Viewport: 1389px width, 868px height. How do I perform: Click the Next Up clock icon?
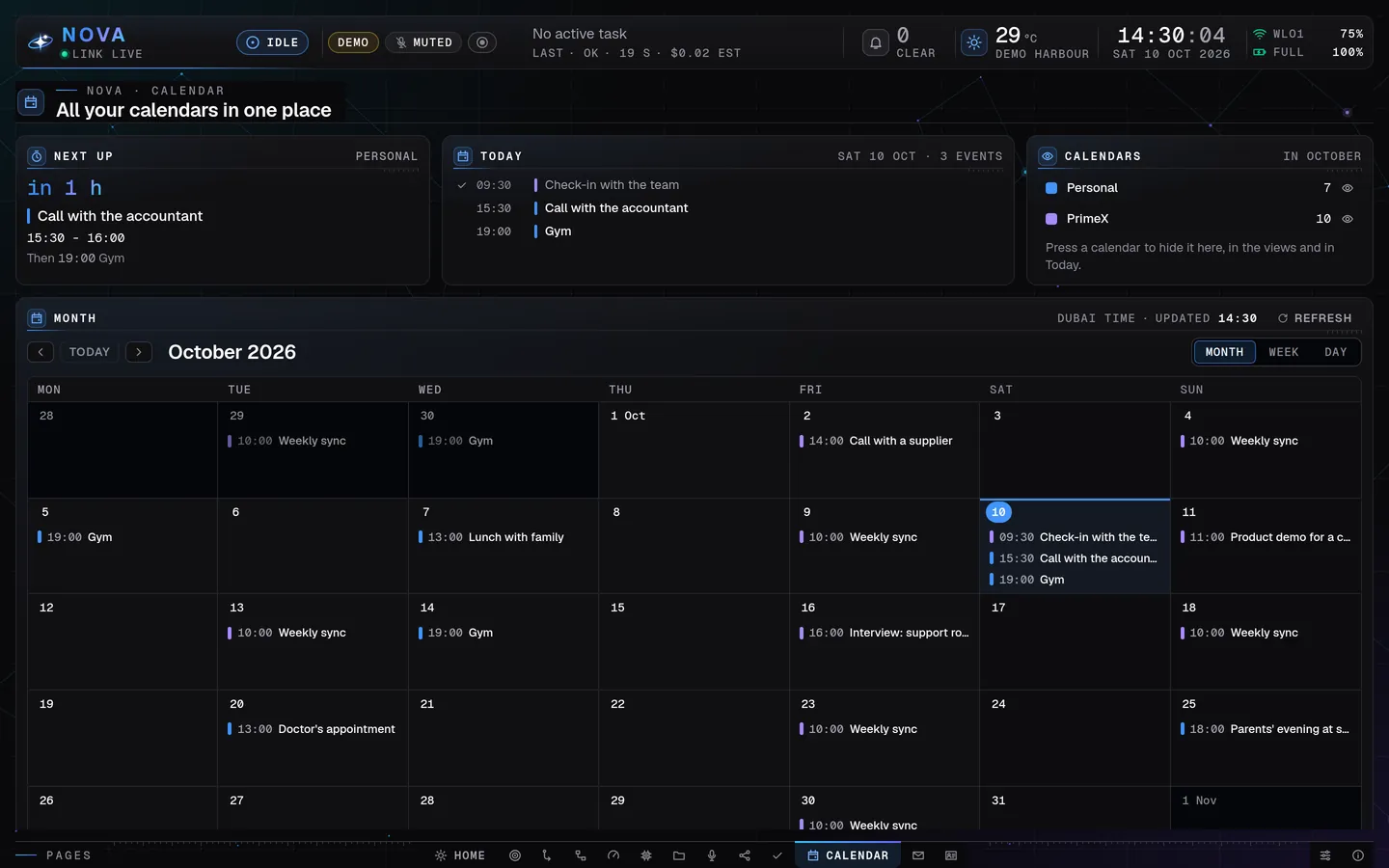(x=37, y=156)
